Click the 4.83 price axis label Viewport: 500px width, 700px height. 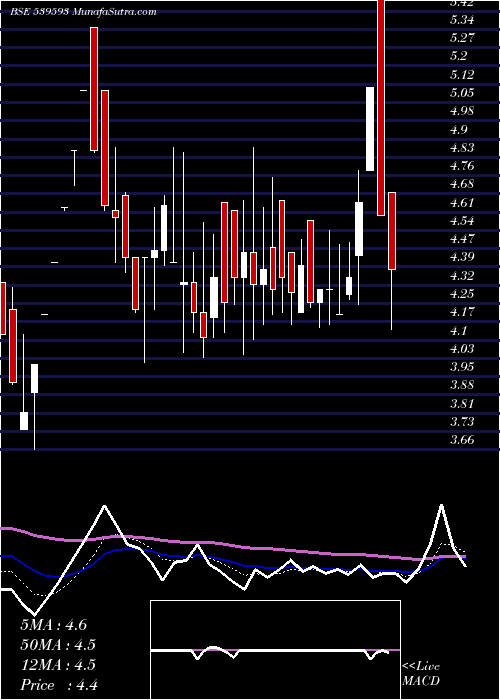[462, 148]
